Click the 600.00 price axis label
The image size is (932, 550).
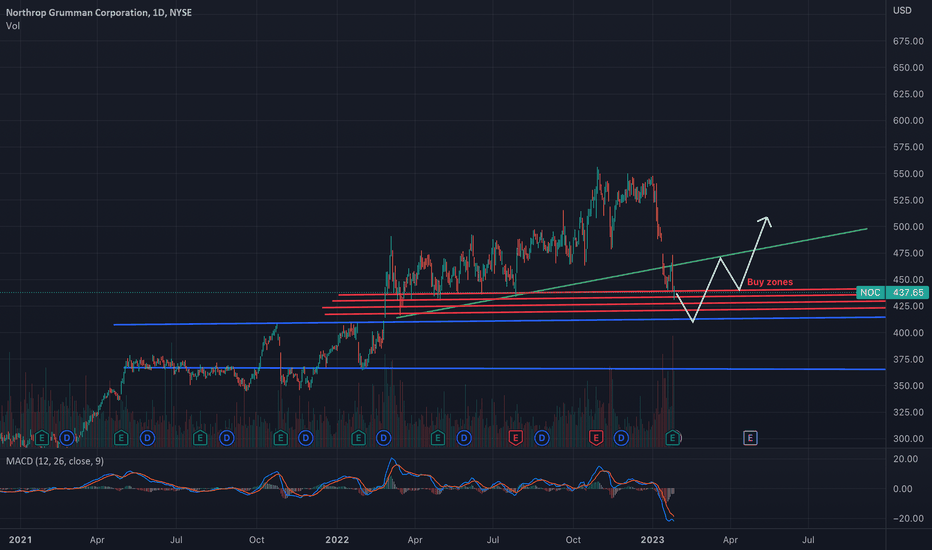pyautogui.click(x=908, y=120)
